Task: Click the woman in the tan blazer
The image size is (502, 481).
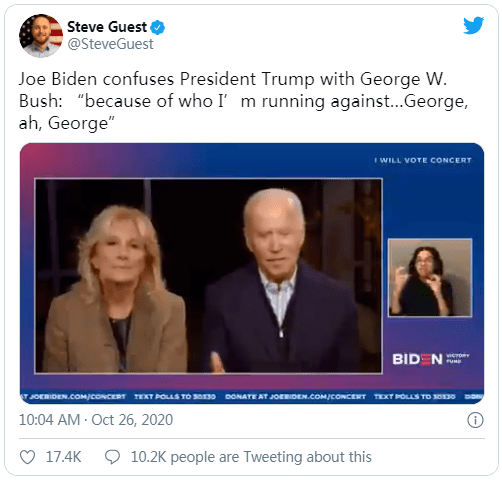Action: (x=115, y=290)
